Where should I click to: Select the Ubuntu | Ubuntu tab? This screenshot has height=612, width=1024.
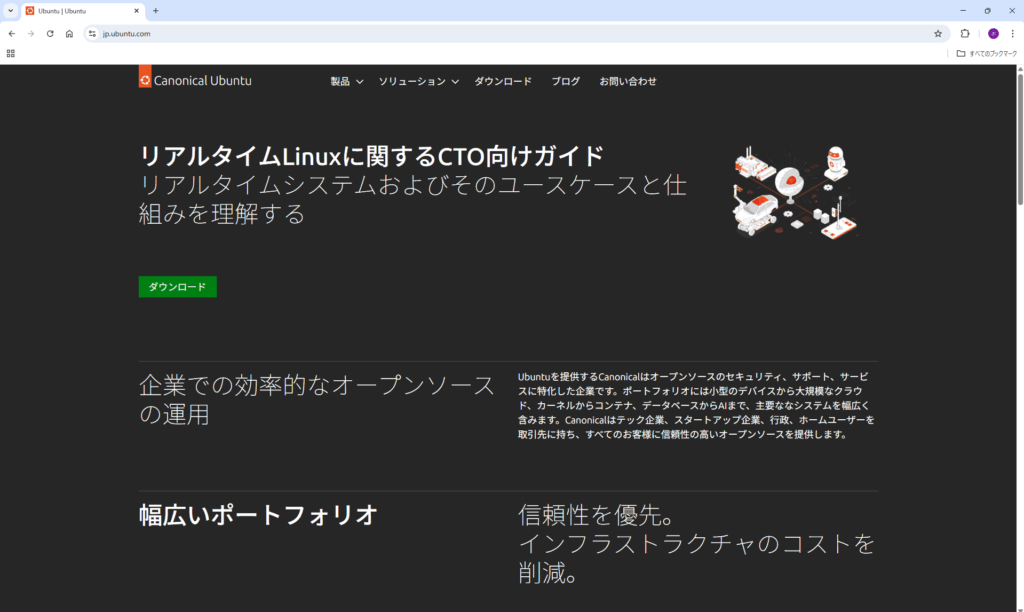(x=80, y=10)
